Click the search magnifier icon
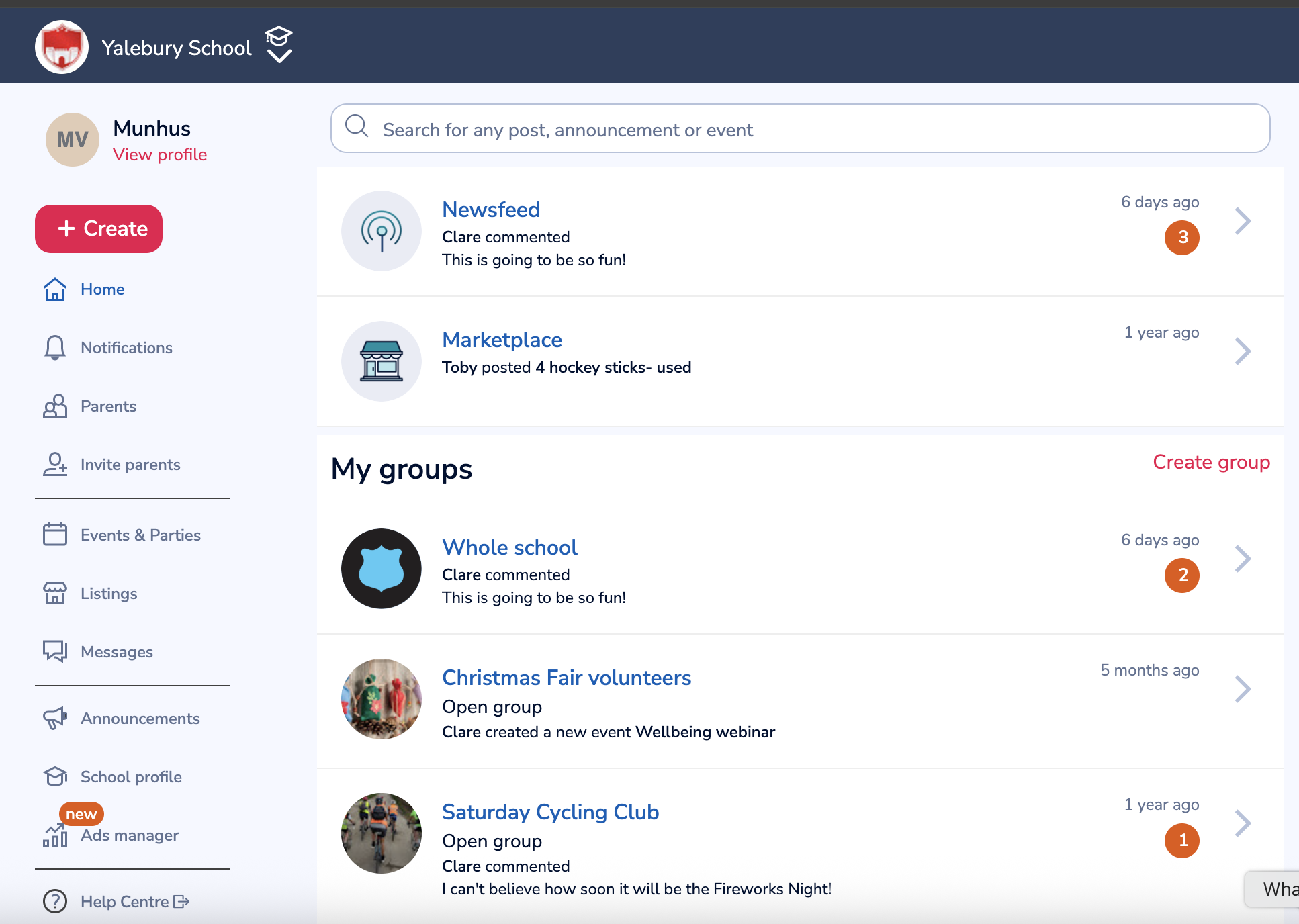 [357, 126]
